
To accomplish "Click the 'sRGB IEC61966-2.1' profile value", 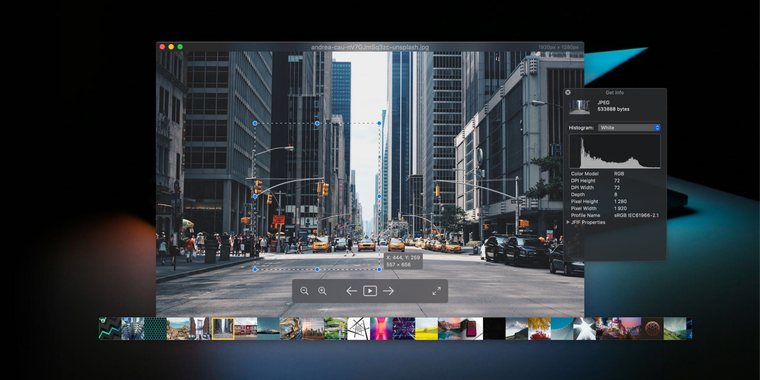I will coord(636,215).
